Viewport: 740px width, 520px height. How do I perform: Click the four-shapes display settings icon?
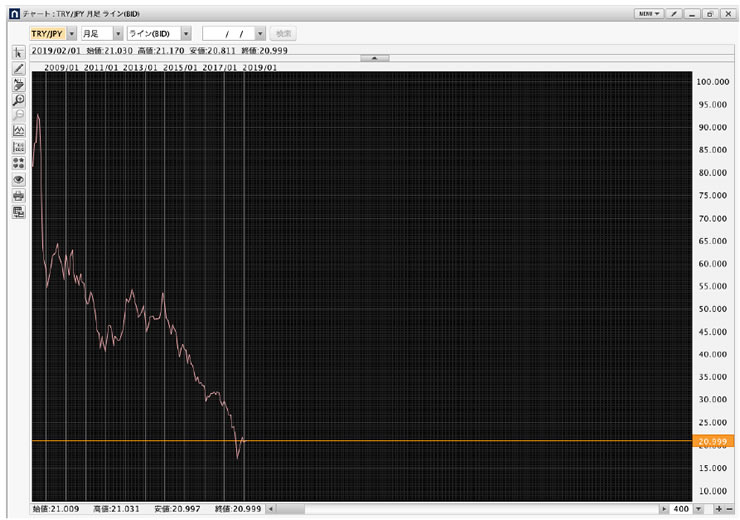click(18, 163)
